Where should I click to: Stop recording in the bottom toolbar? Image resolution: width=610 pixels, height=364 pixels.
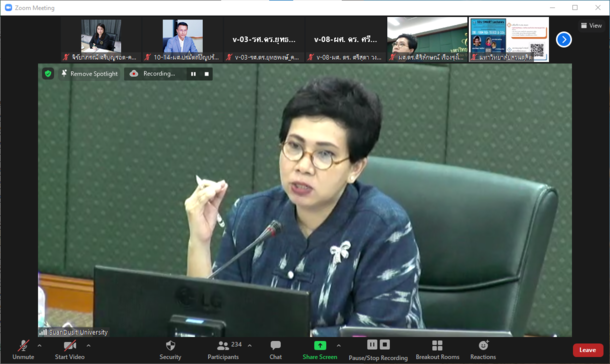pyautogui.click(x=385, y=345)
